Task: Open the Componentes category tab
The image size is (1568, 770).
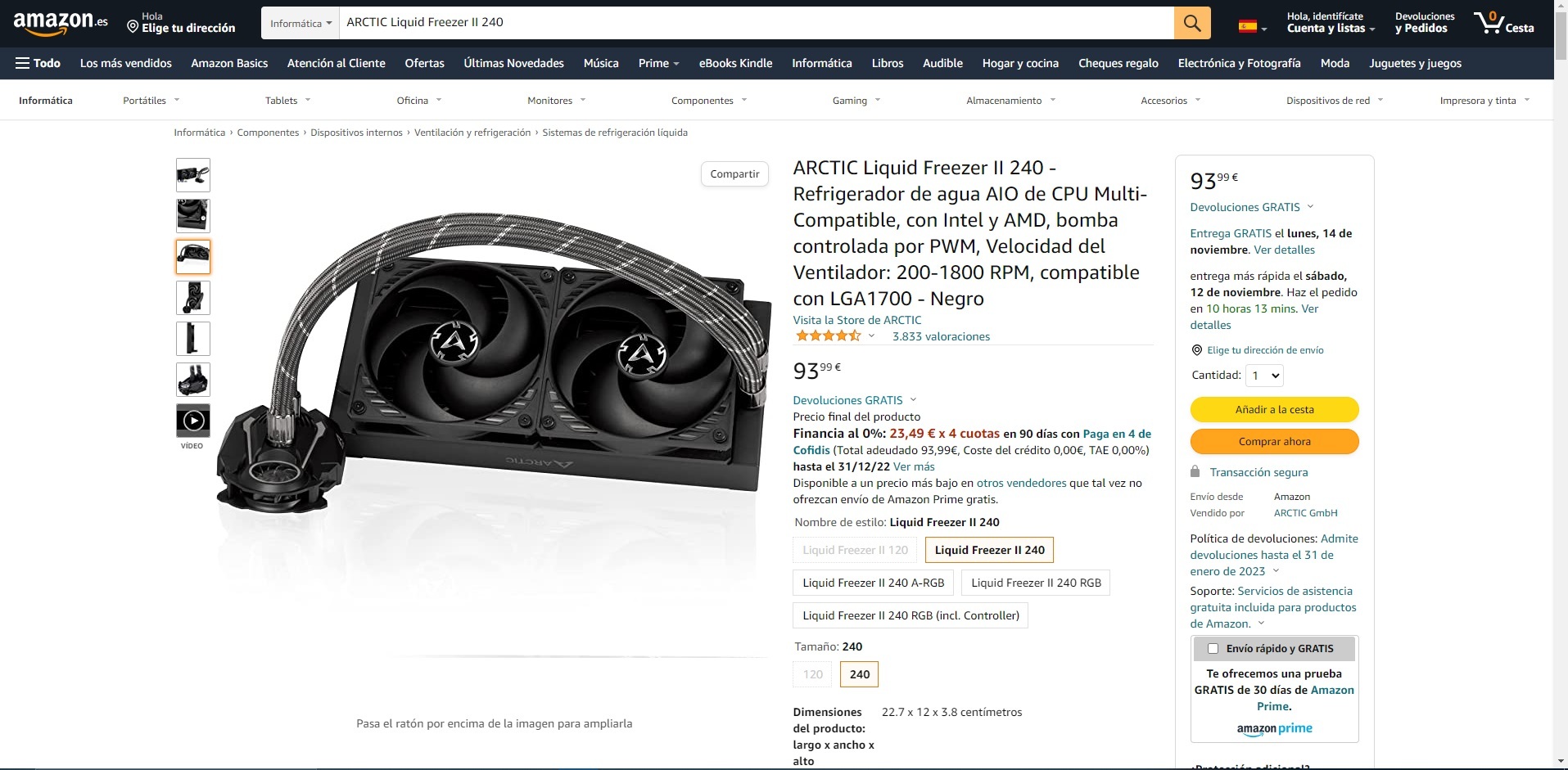Action: [708, 101]
